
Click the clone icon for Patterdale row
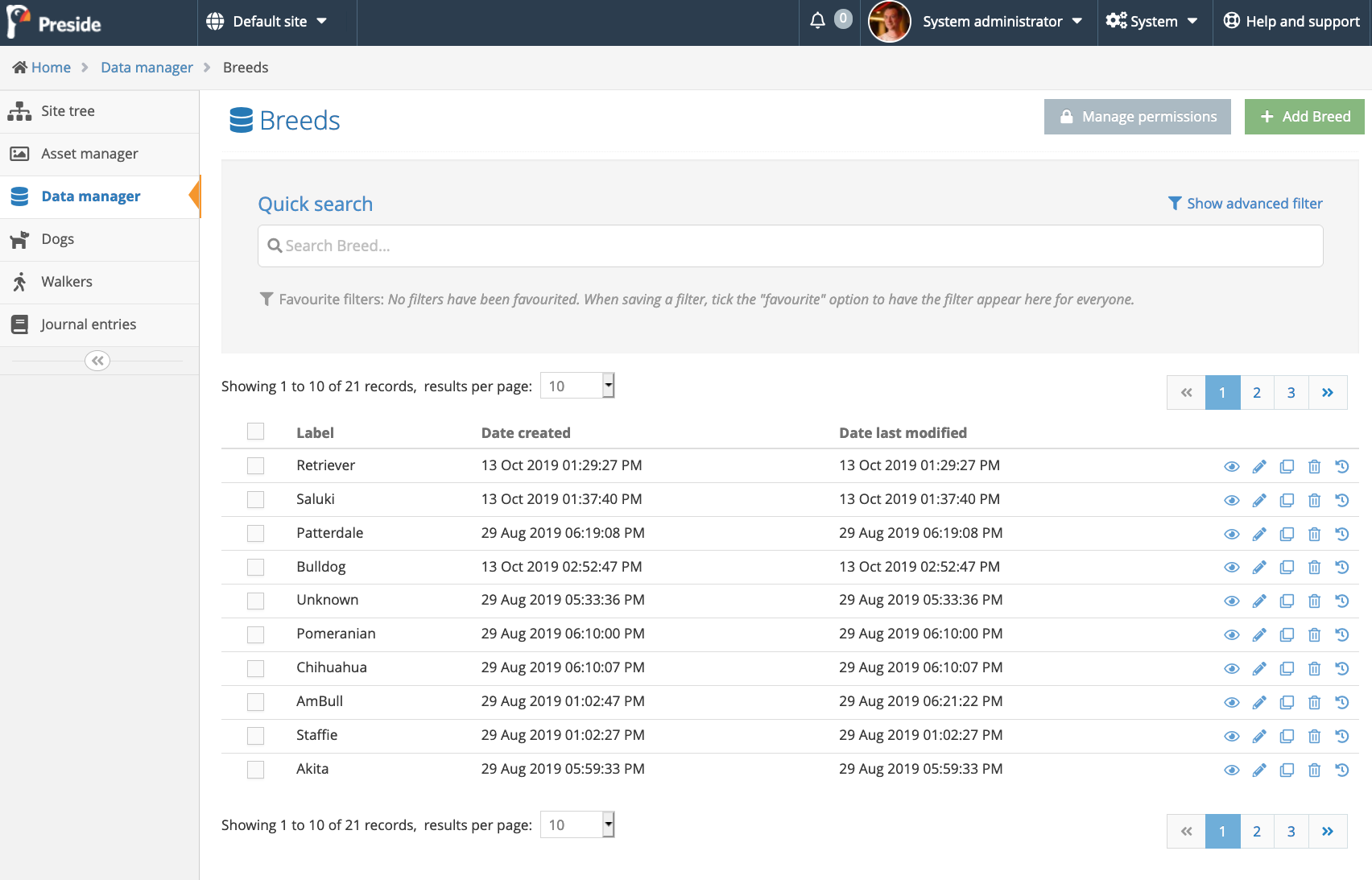coord(1287,535)
